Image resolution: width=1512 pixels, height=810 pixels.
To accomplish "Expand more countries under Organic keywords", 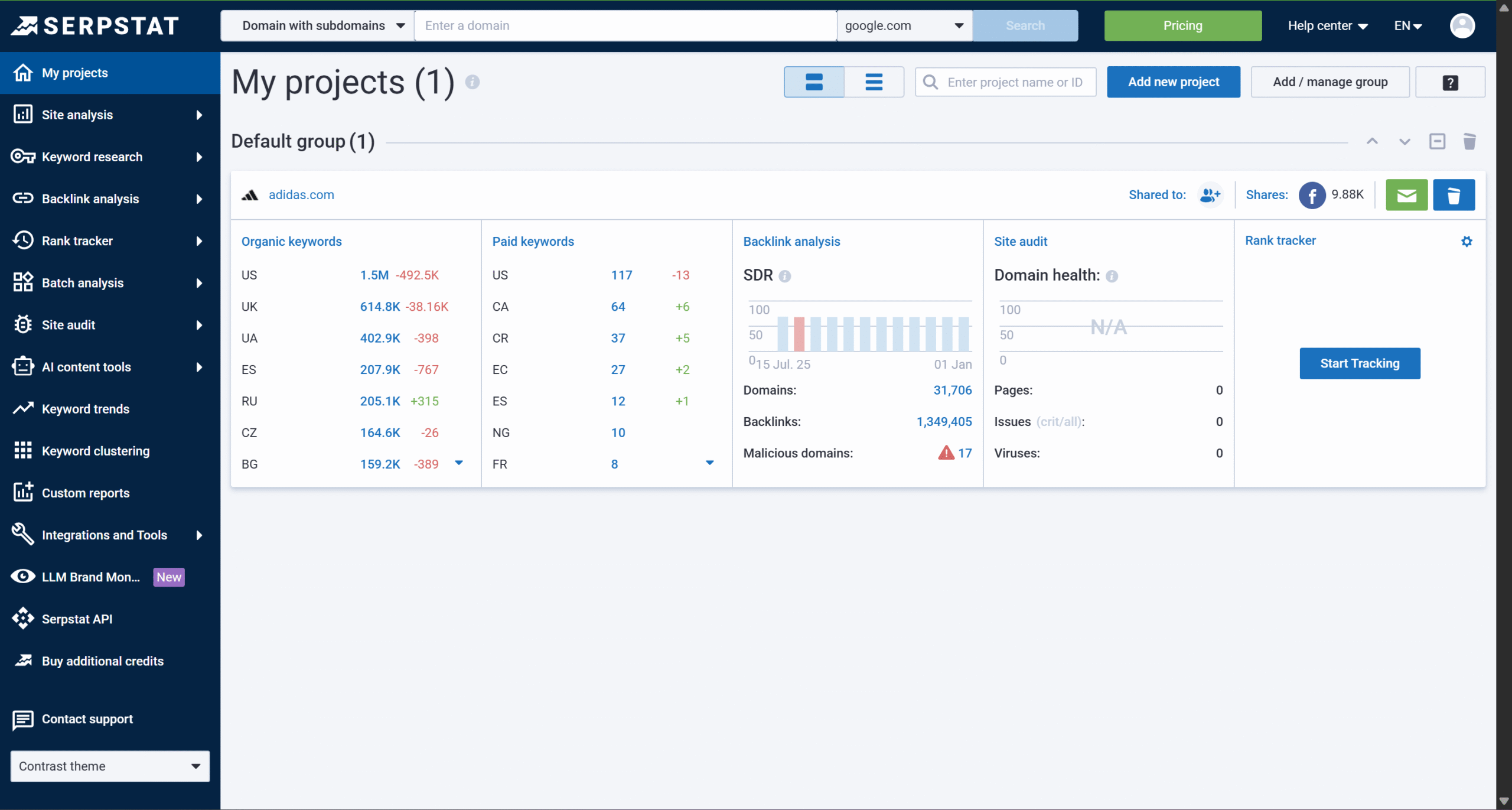I will coord(460,463).
